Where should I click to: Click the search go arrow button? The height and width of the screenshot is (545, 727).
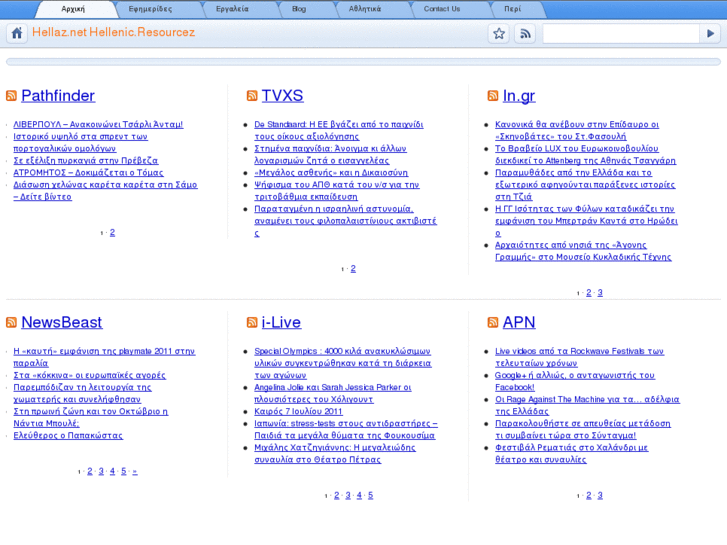pyautogui.click(x=710, y=33)
